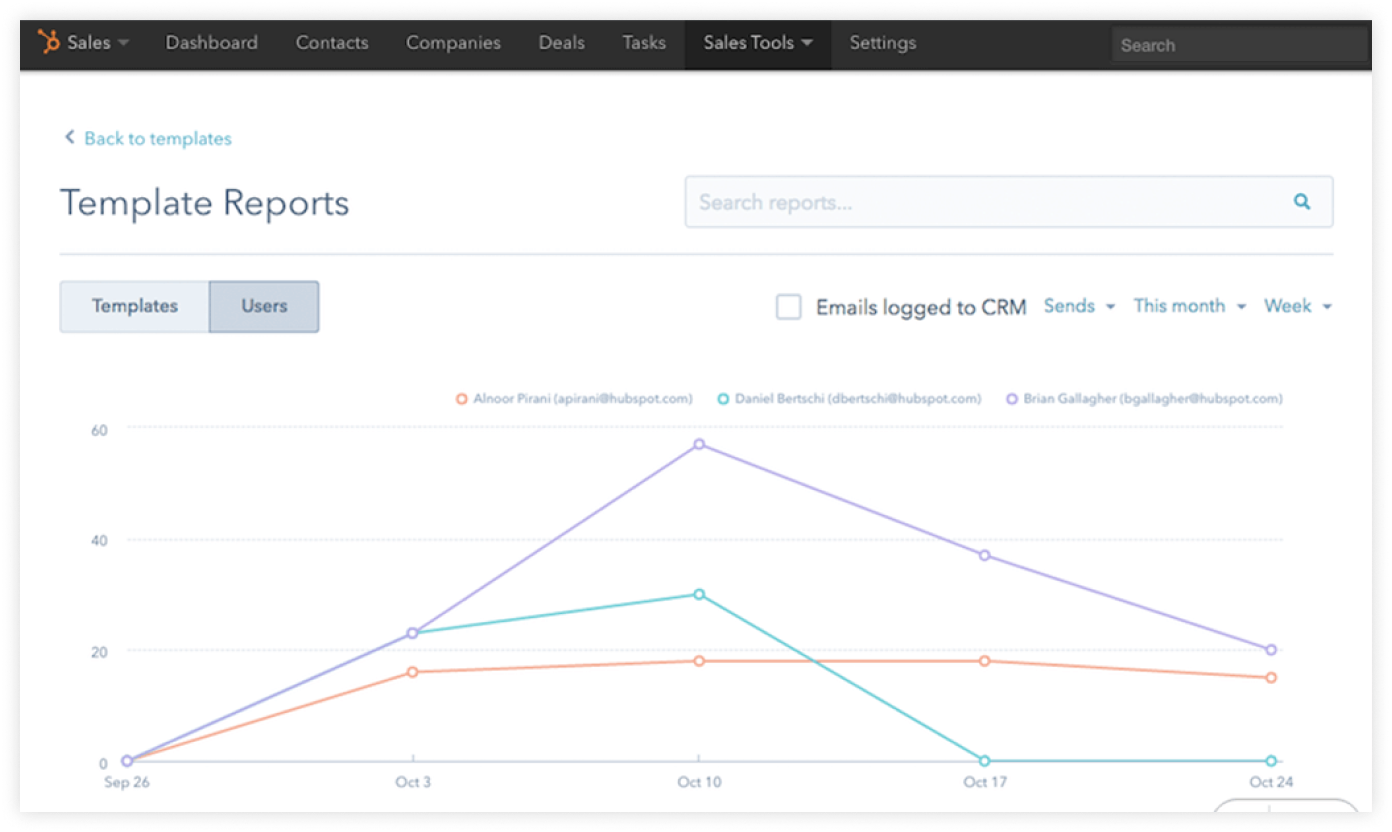This screenshot has width=1392, height=832.
Task: Click Alnoor Pirani's data point on Oct 3
Action: (x=413, y=672)
